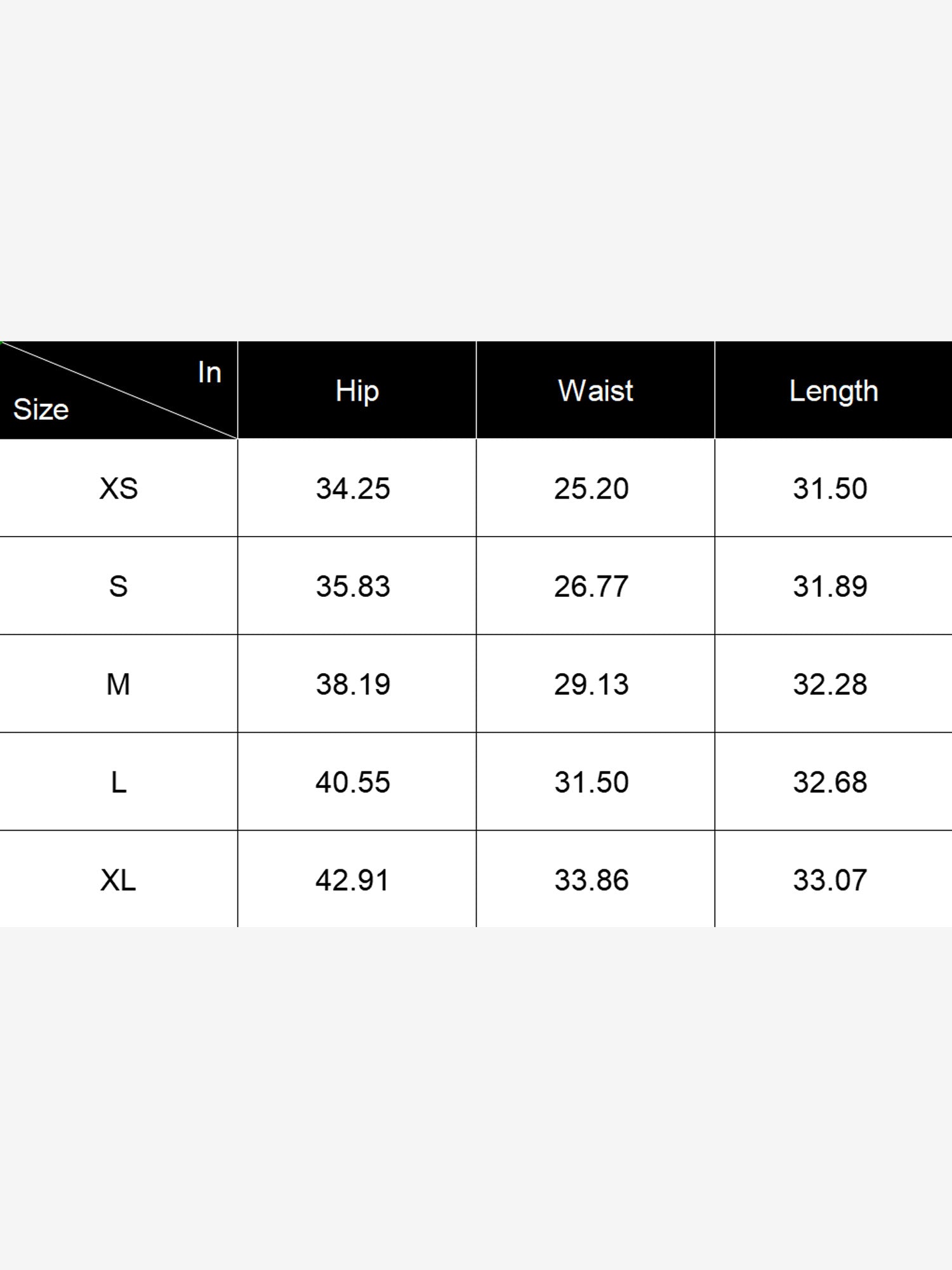The width and height of the screenshot is (952, 1270).
Task: Click the Size/In corner header cell
Action: (119, 391)
